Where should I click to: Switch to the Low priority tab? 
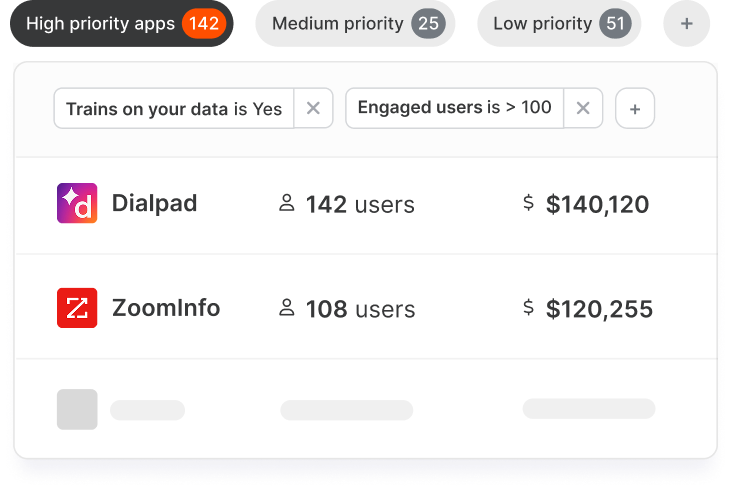[559, 23]
